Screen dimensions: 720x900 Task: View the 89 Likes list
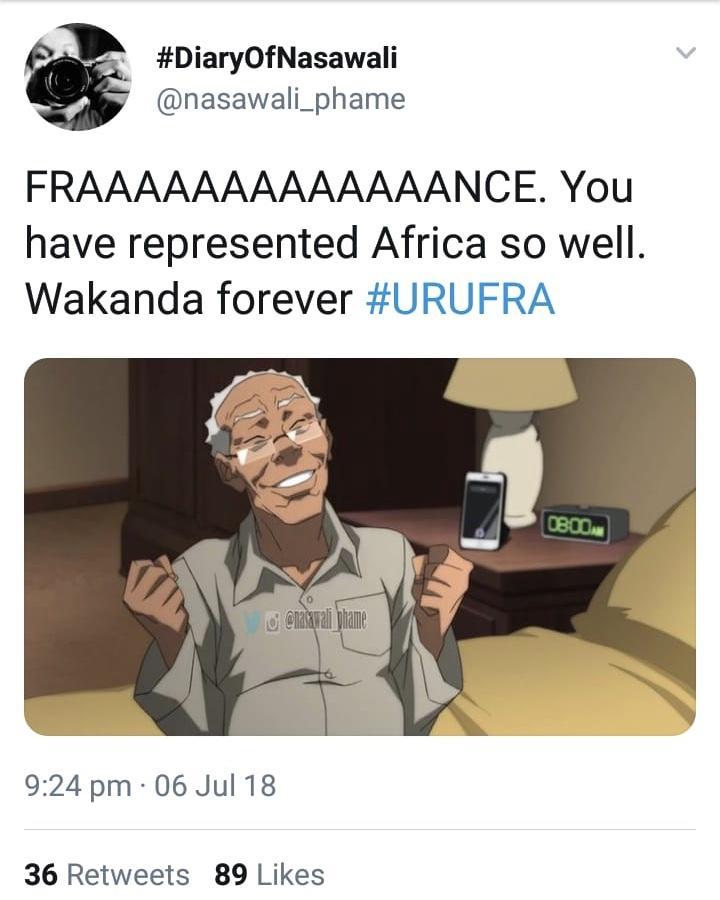tap(269, 875)
